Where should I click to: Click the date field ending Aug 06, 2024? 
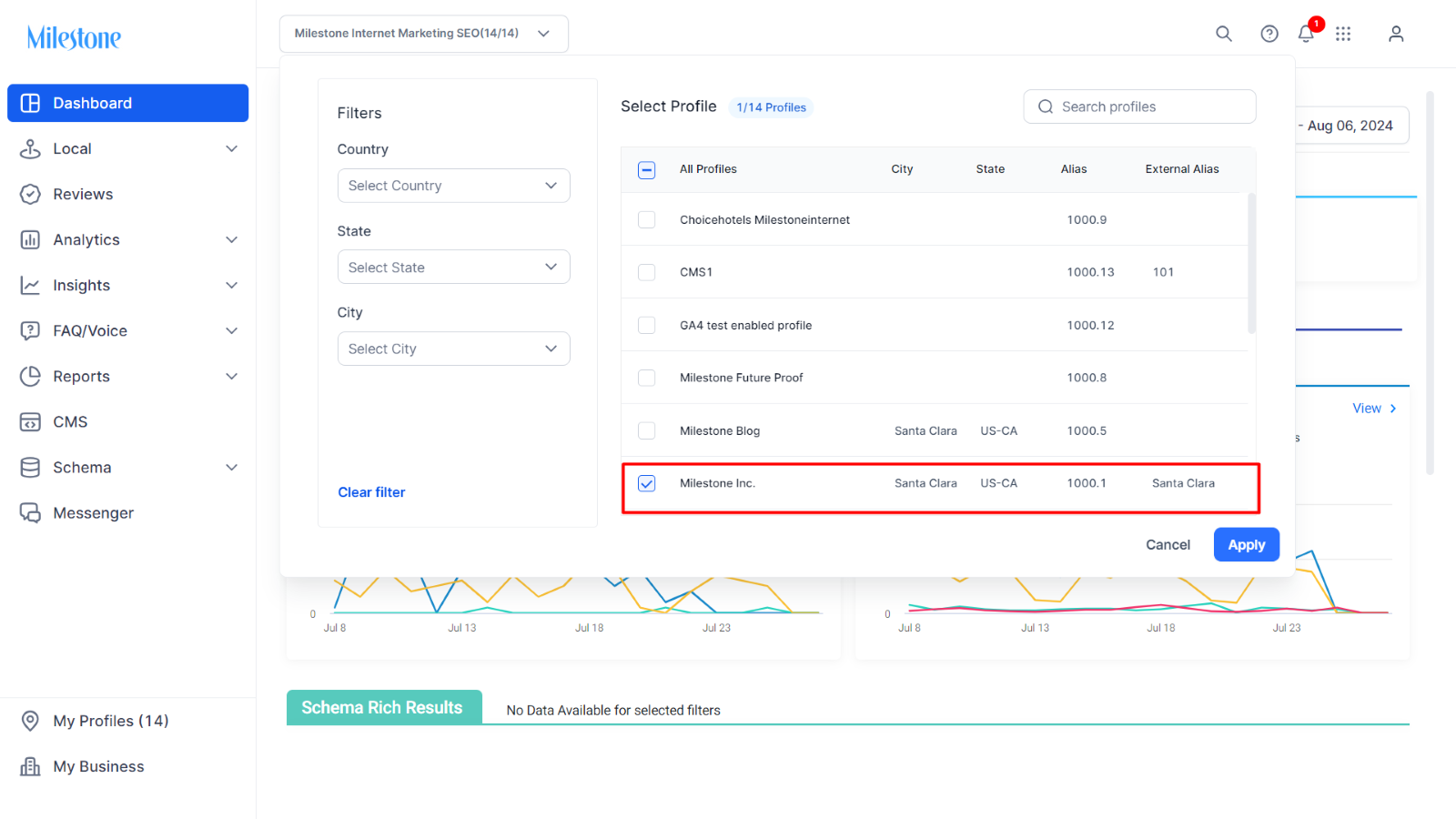(1352, 126)
